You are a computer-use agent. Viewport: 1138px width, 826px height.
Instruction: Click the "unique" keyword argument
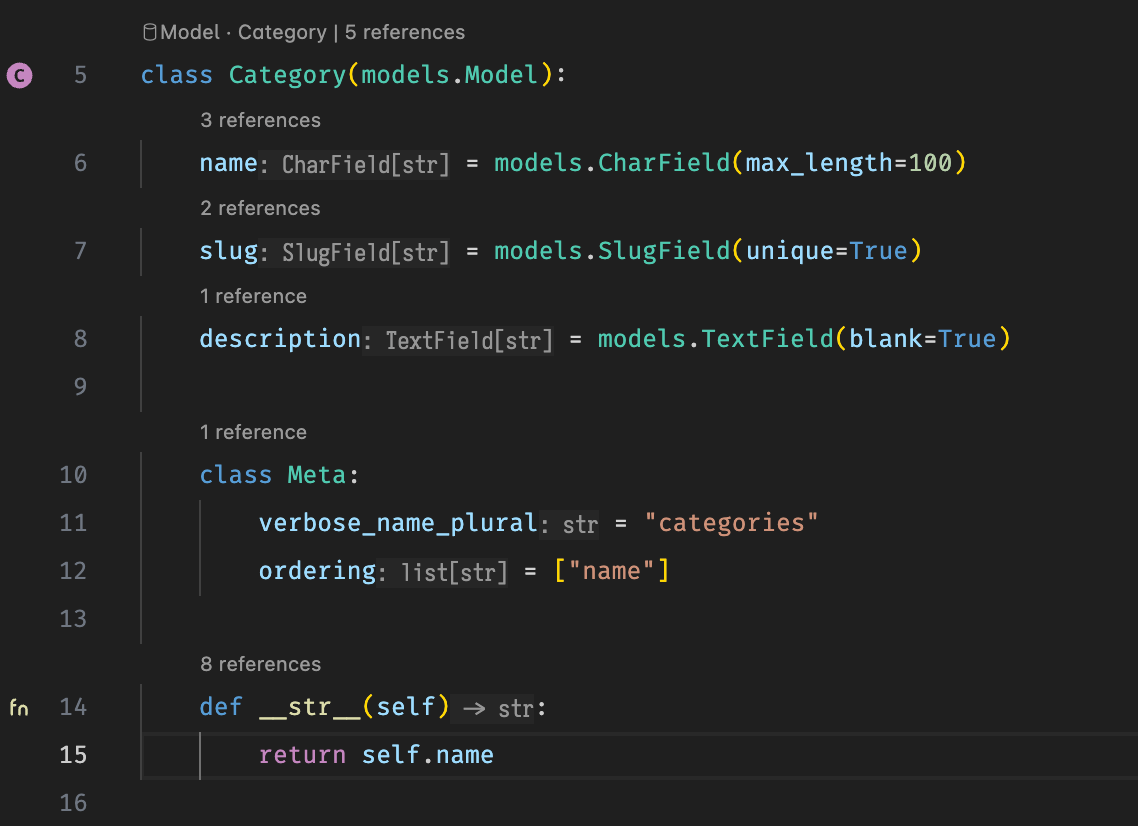(790, 251)
